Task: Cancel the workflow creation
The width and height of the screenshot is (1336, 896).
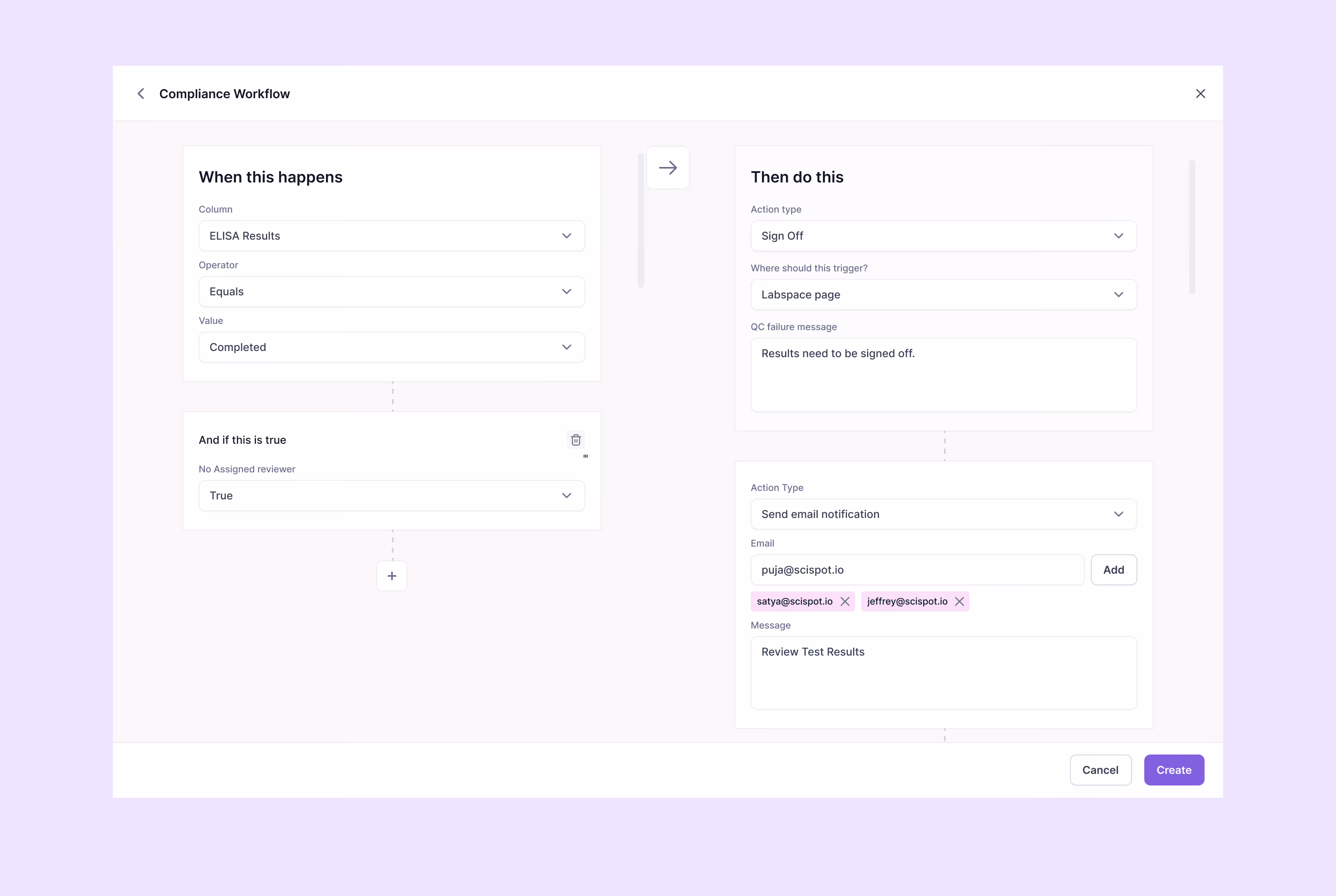Action: click(x=1101, y=770)
